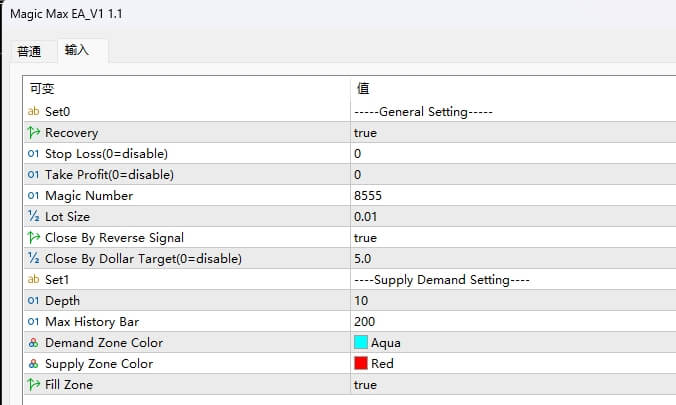Image resolution: width=676 pixels, height=405 pixels.
Task: Click the 值 column header
Action: (363, 89)
